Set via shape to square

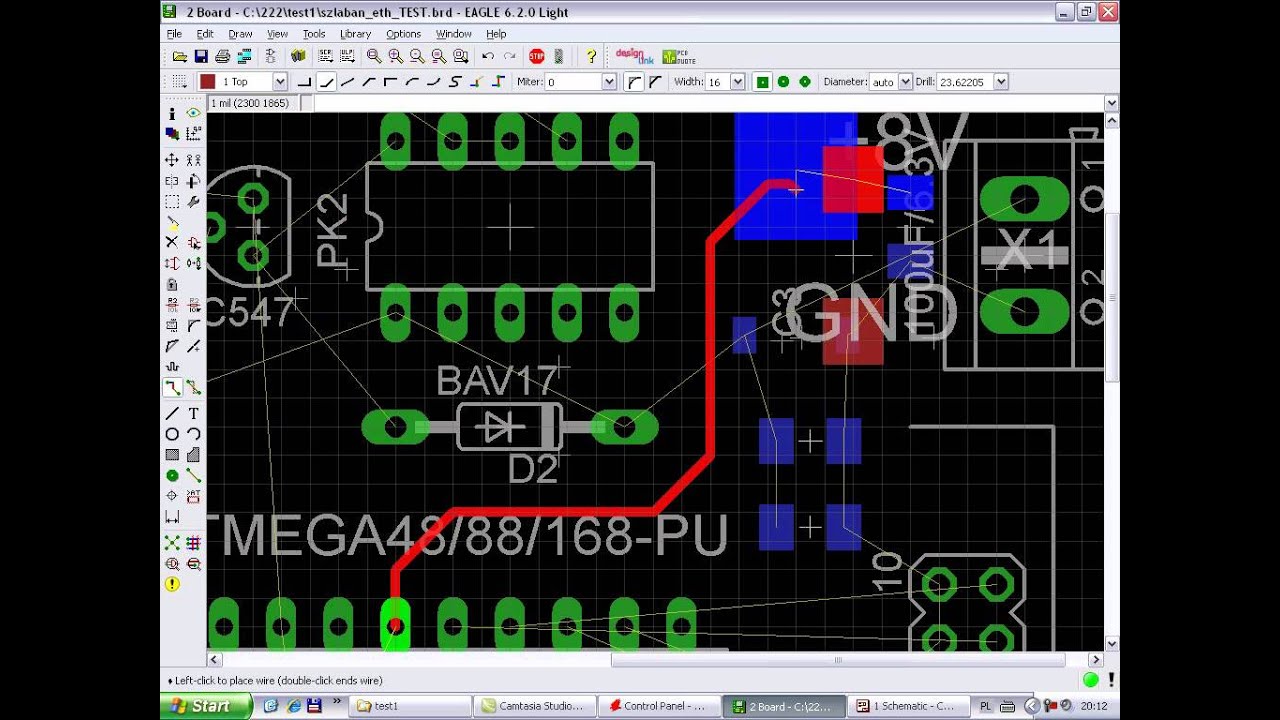[763, 82]
